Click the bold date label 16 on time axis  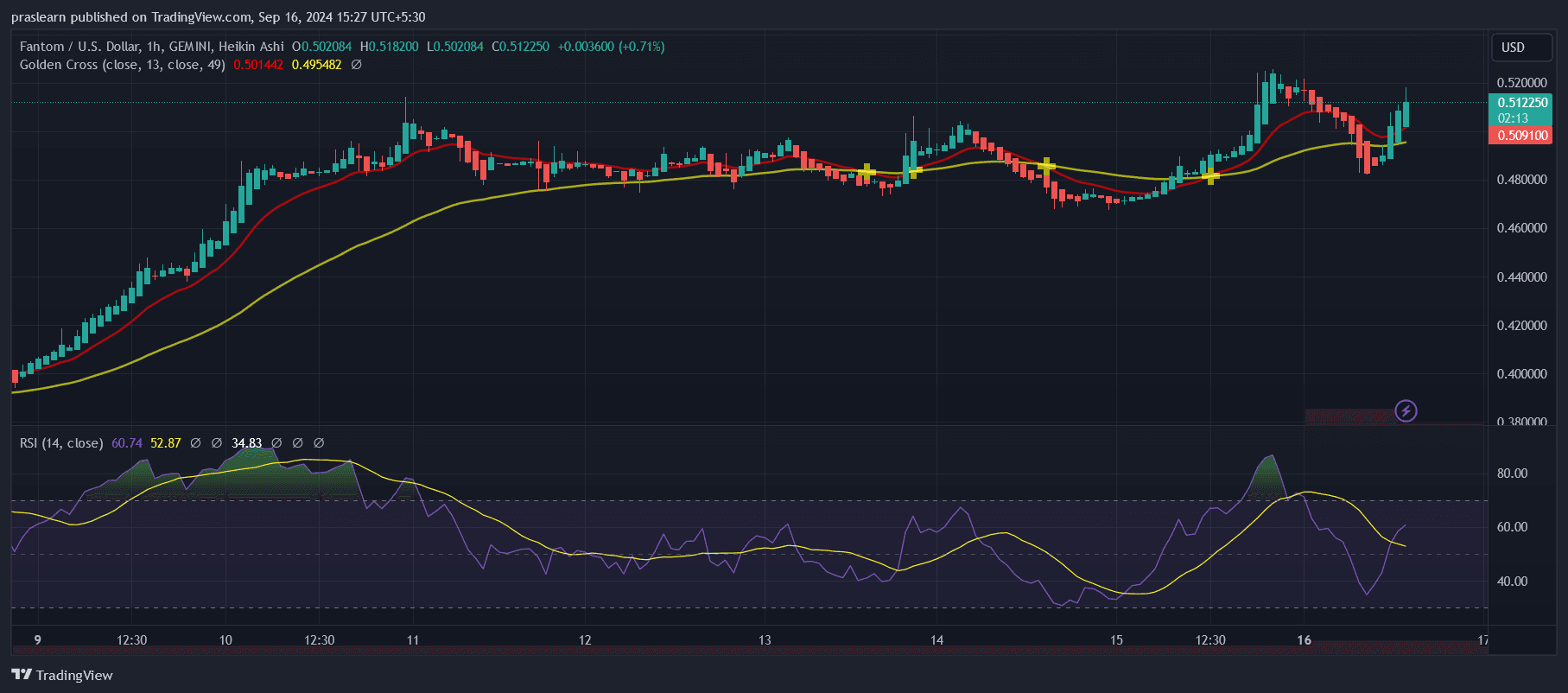click(1304, 640)
